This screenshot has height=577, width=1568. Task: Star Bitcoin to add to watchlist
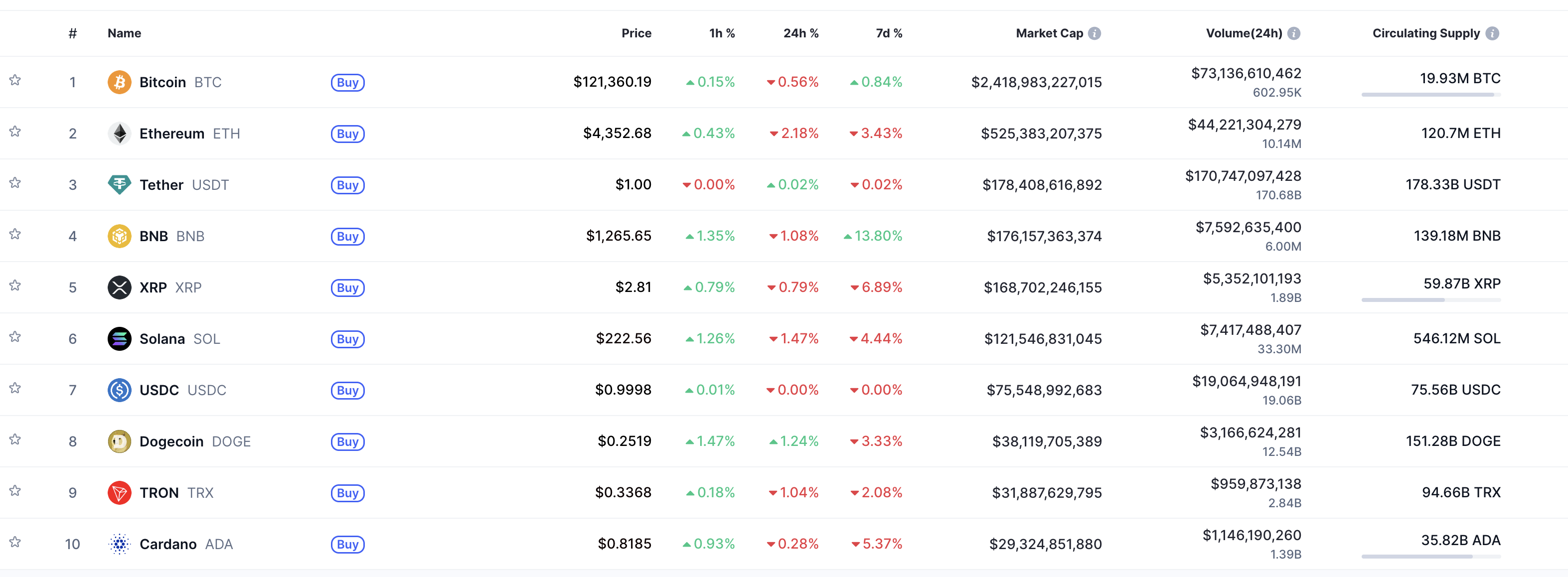15,80
